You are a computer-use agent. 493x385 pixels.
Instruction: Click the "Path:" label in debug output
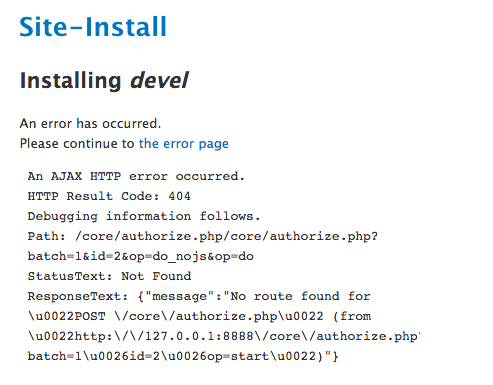point(47,236)
